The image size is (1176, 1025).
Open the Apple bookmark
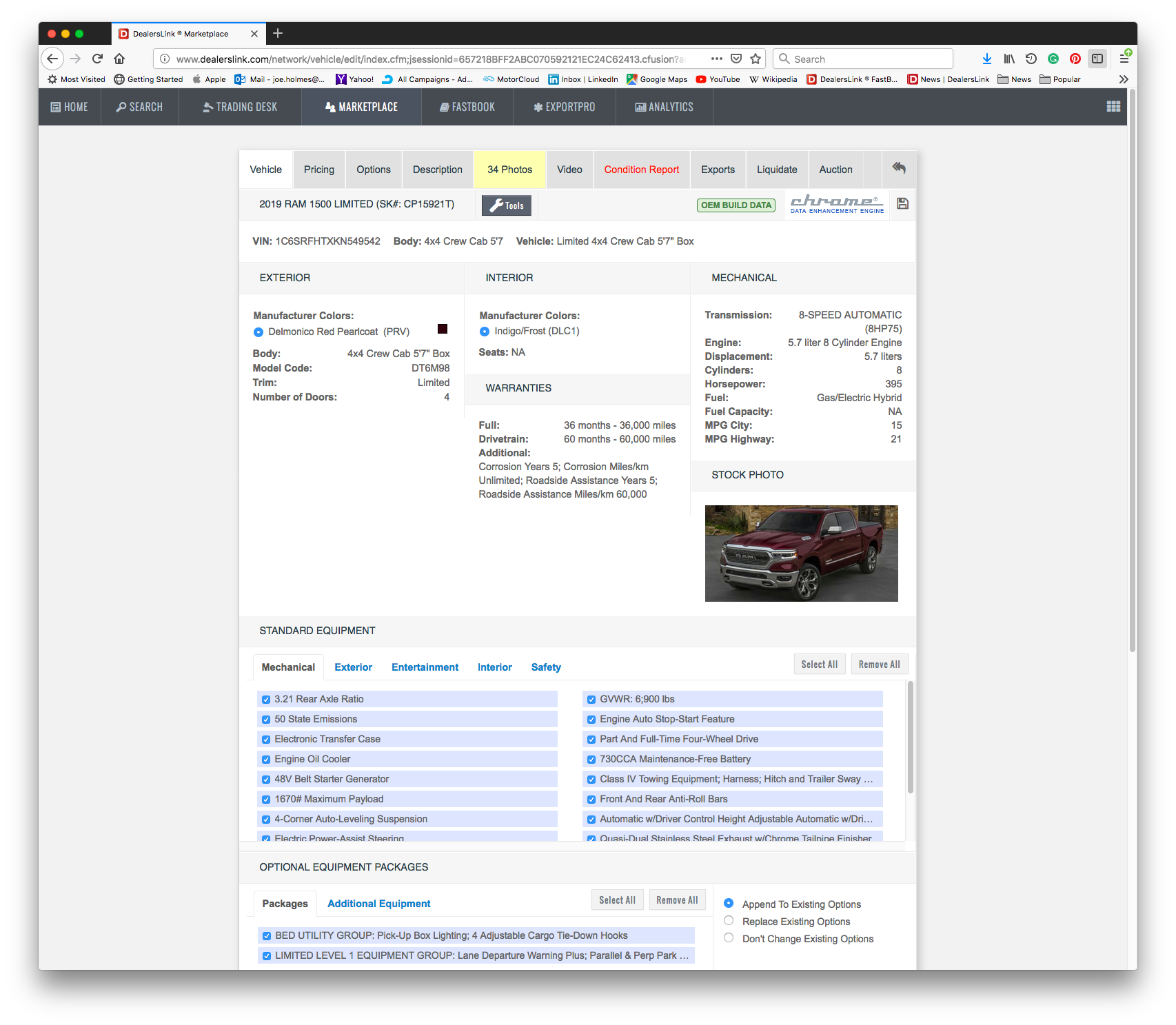point(209,79)
